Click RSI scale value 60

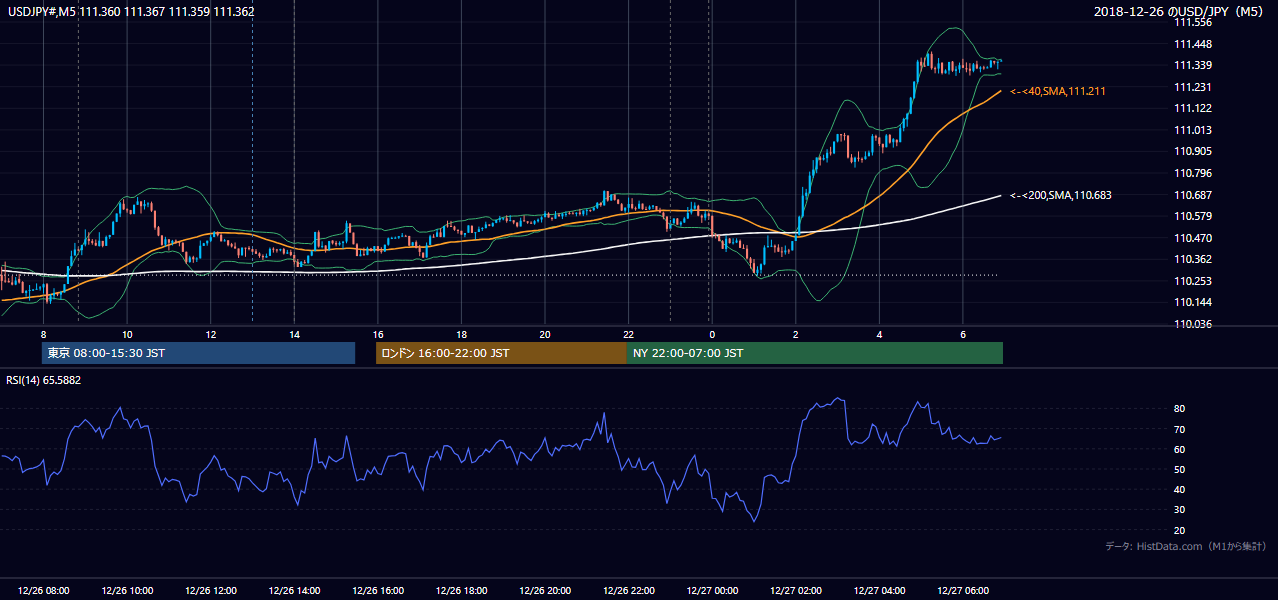(1180, 449)
